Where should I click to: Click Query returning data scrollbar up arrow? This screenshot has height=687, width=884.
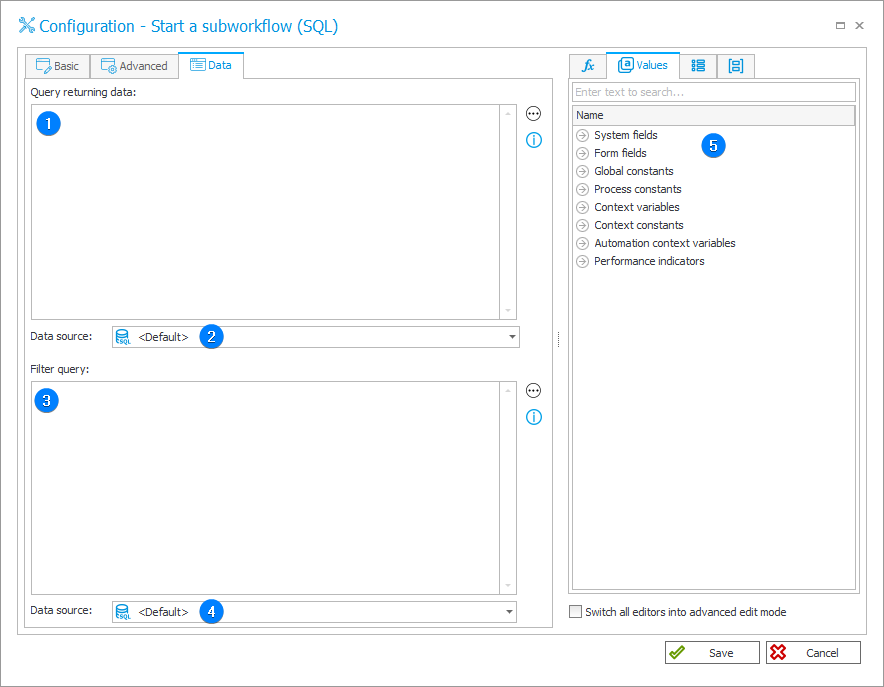click(508, 114)
